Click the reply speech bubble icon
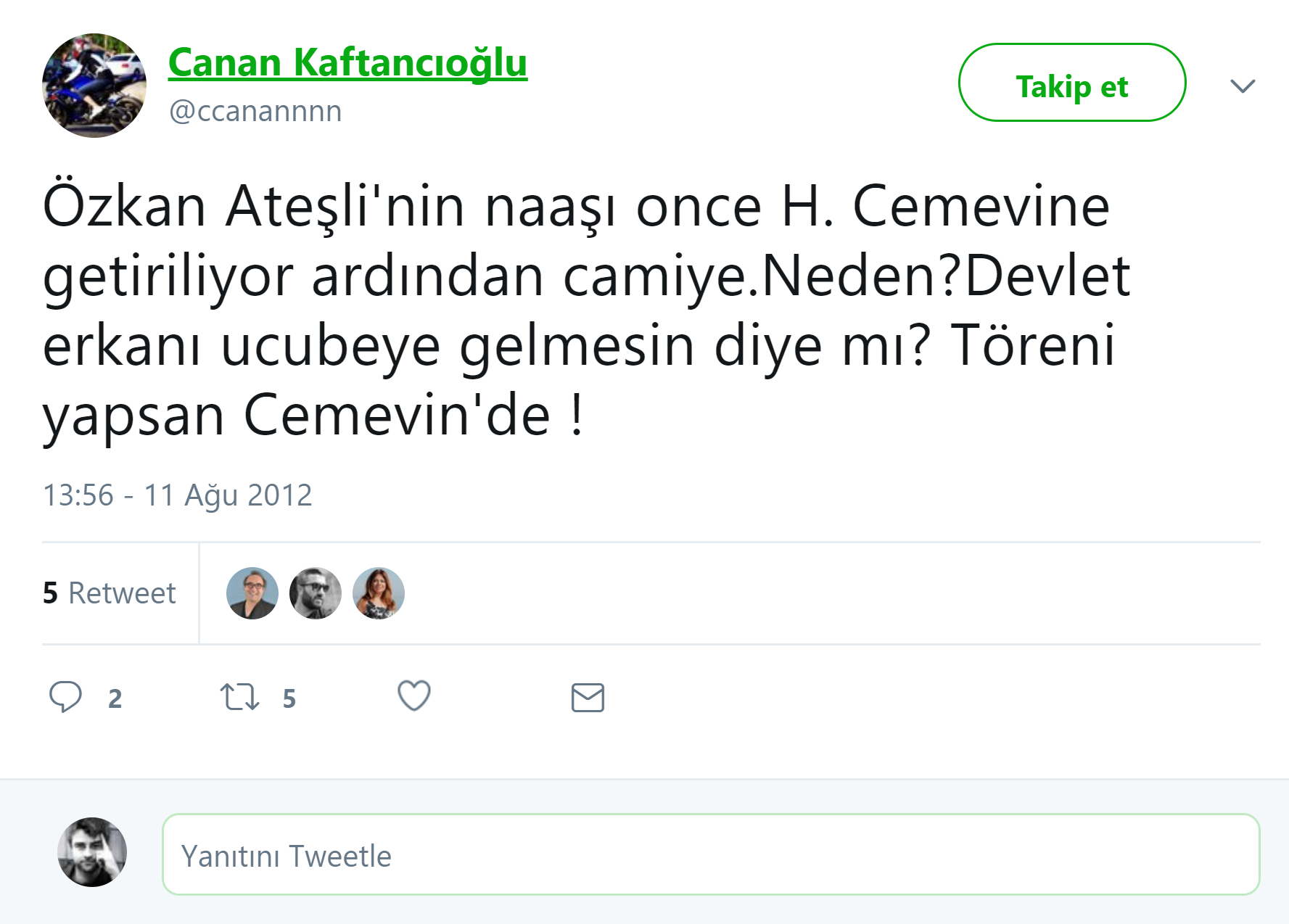 coord(65,697)
